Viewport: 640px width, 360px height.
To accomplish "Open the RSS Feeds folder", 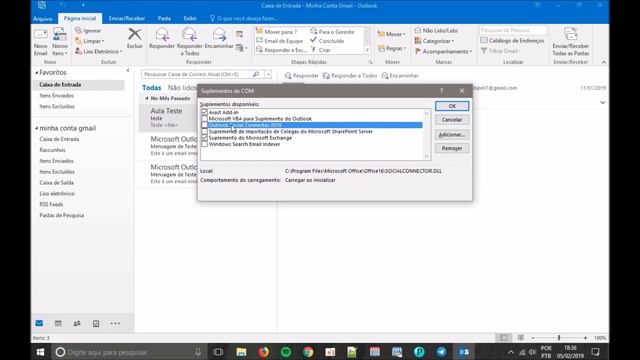I will [51, 204].
